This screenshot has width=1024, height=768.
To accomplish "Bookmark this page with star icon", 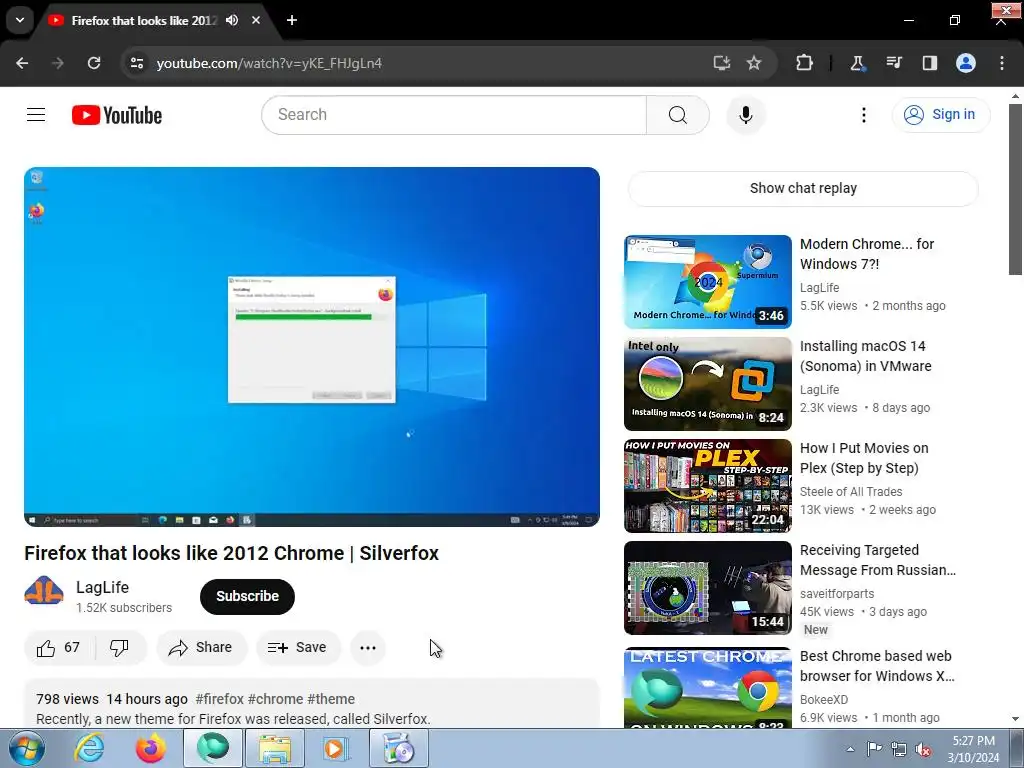I will point(754,63).
